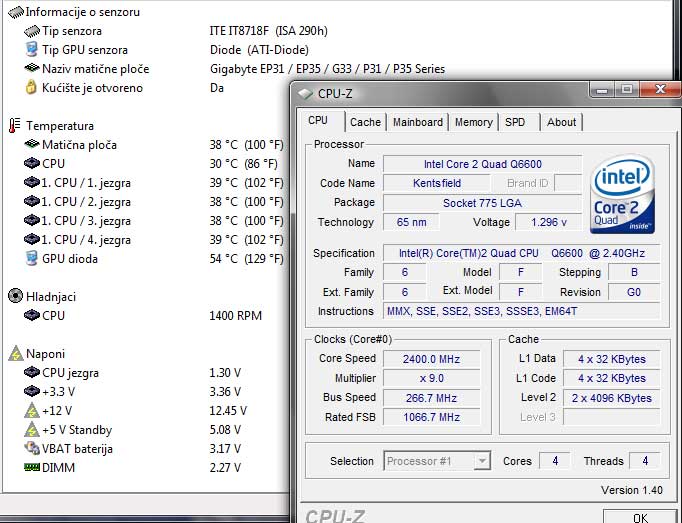
Task: Click the fan icon next to Hladnjaci
Action: (x=14, y=297)
